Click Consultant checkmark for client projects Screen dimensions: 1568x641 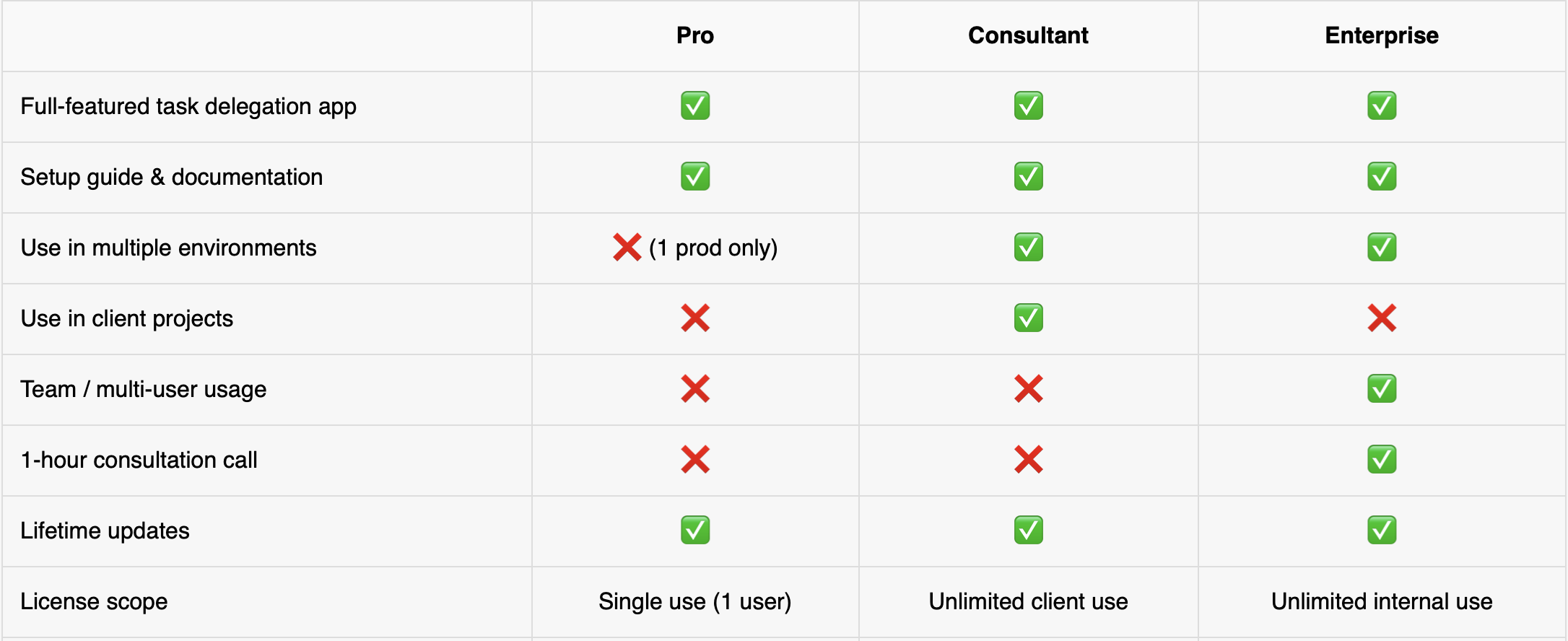point(1028,318)
